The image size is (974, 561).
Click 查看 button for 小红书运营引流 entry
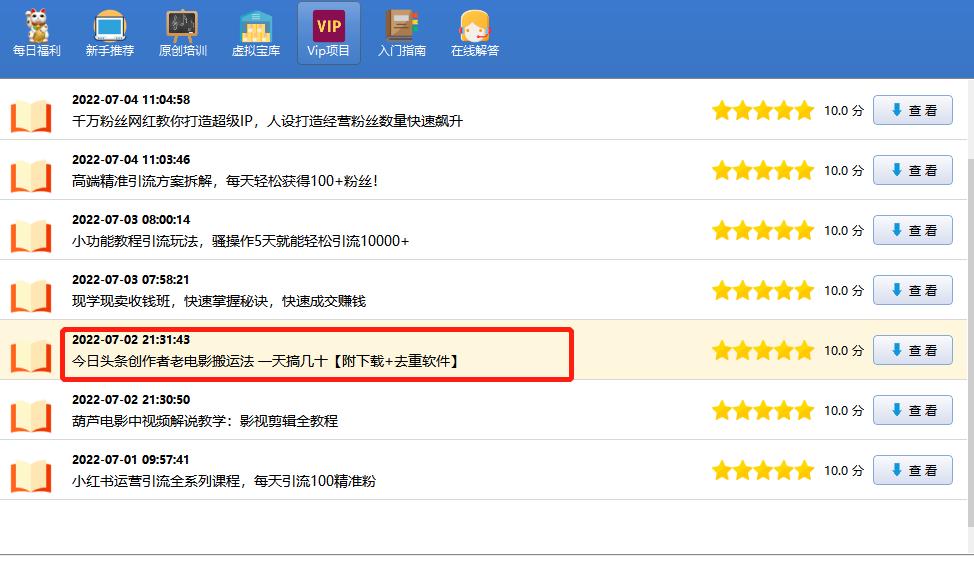[913, 470]
